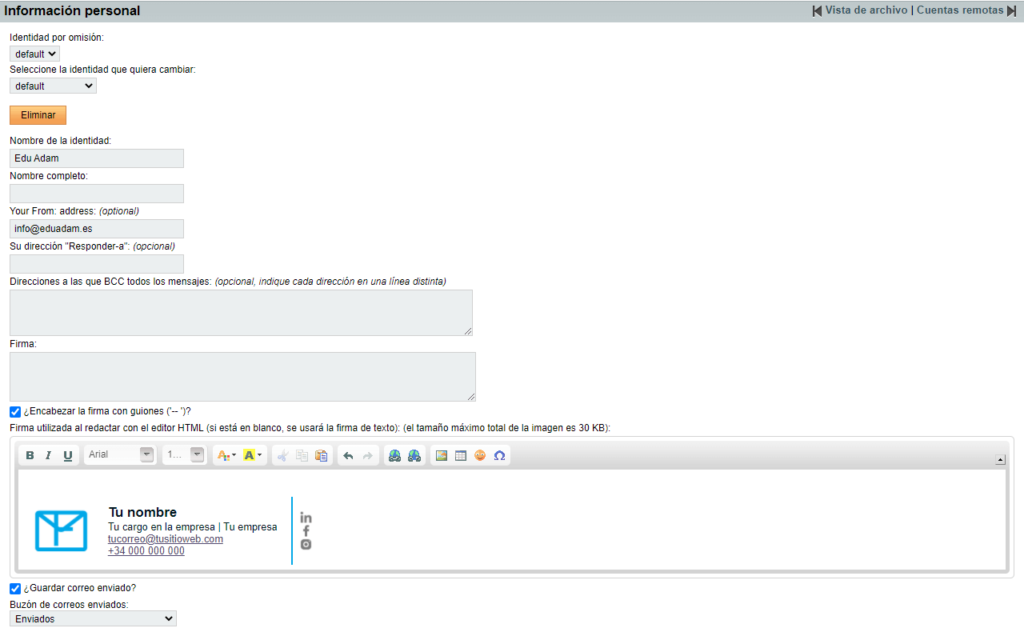This screenshot has height=640, width=1024.
Task: Open the 'Enviados' sent mailbox dropdown
Action: pyautogui.click(x=93, y=619)
